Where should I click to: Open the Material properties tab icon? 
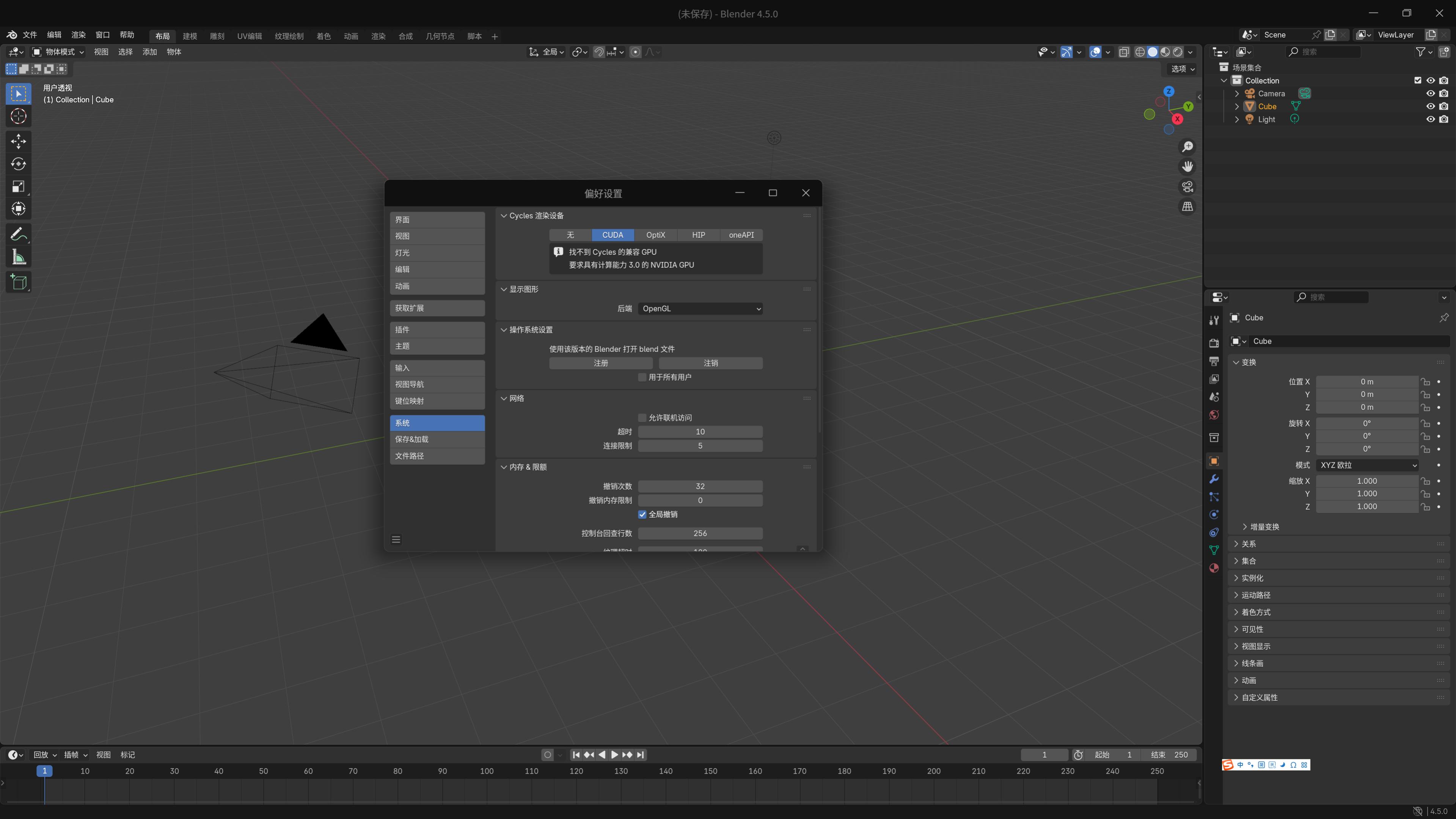(1214, 568)
